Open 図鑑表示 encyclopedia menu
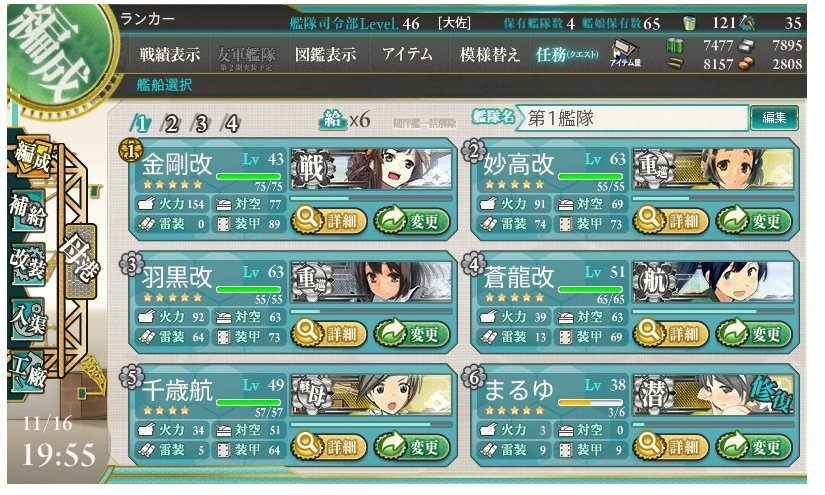The height and width of the screenshot is (495, 825). [325, 55]
